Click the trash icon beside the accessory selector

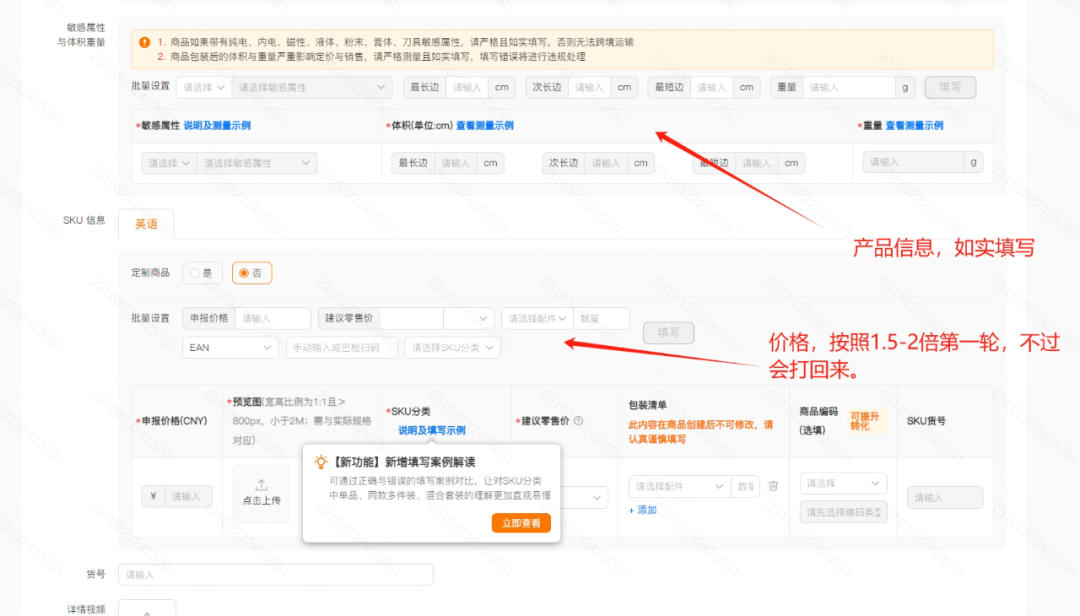click(x=773, y=486)
